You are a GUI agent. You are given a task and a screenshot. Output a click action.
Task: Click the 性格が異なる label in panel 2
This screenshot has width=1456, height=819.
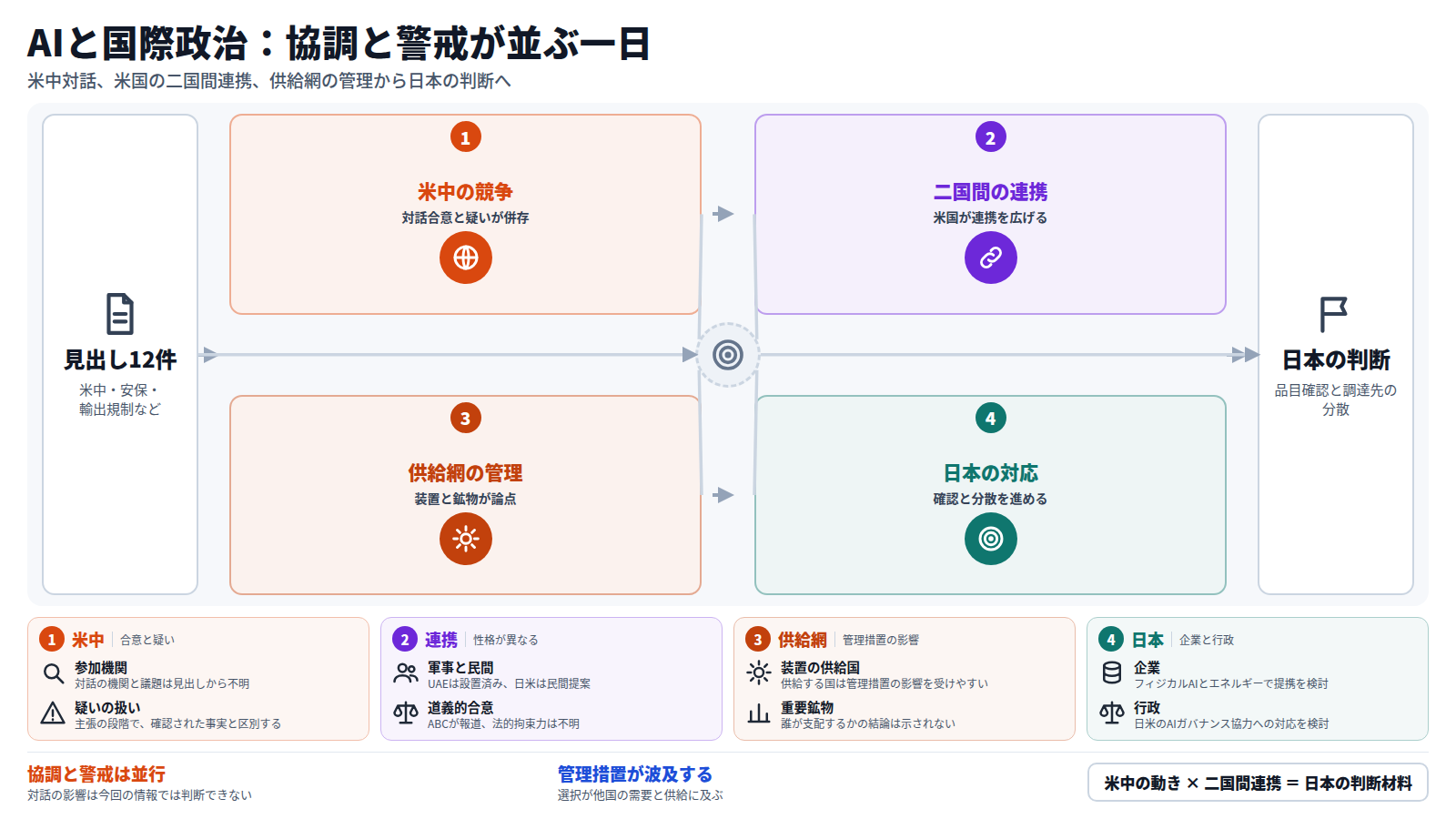[506, 641]
